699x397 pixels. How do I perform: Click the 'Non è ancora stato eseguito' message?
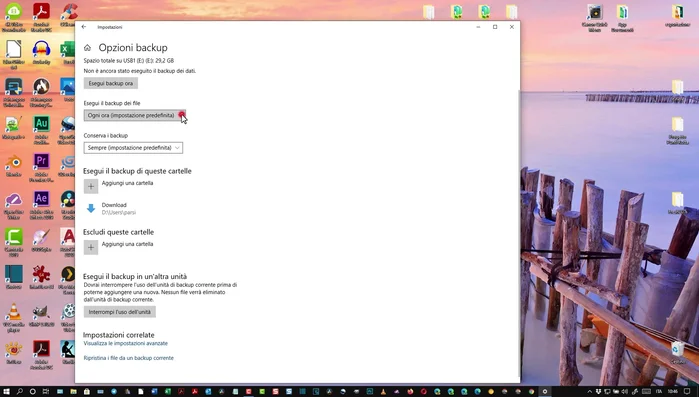coord(140,71)
